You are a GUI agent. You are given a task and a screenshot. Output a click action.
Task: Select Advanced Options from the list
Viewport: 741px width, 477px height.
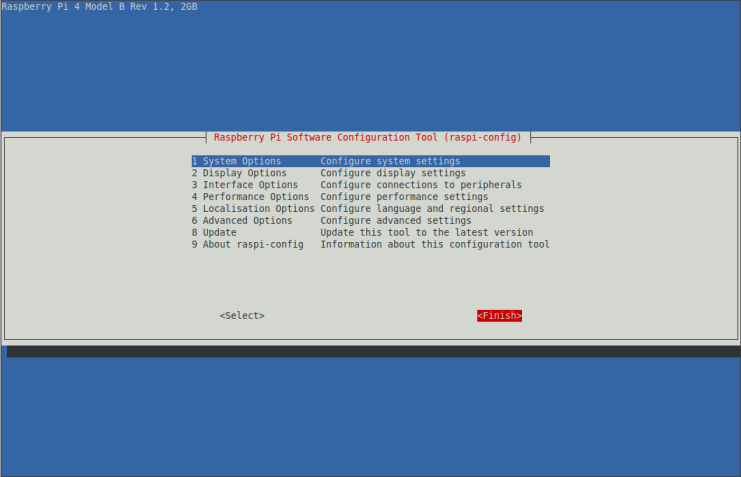click(x=242, y=221)
